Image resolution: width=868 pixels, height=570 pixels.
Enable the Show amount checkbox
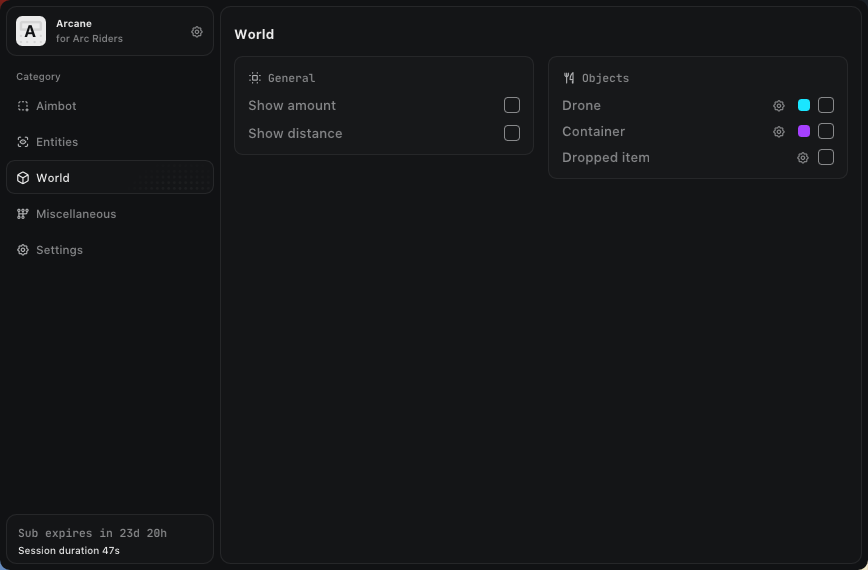[512, 105]
